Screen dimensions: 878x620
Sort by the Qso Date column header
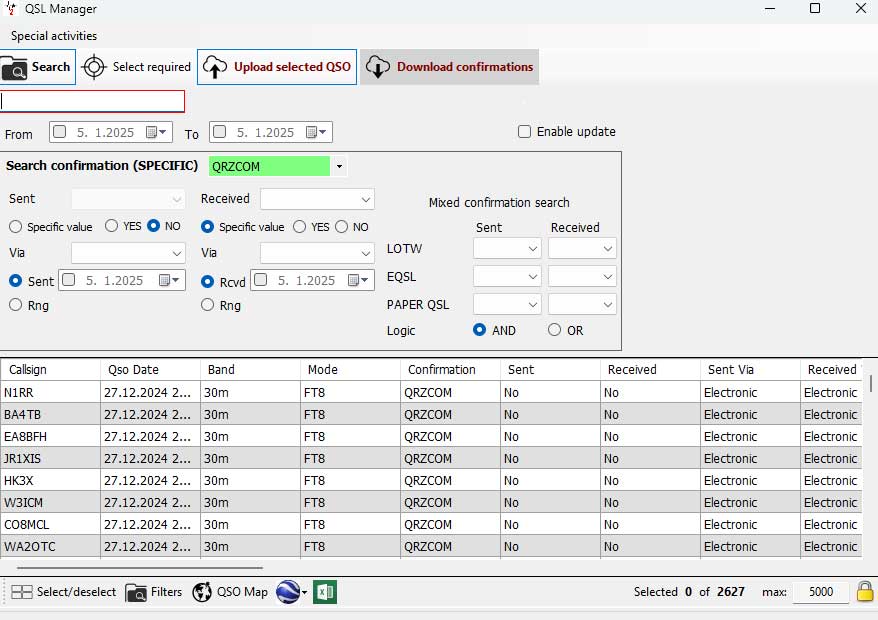click(151, 370)
